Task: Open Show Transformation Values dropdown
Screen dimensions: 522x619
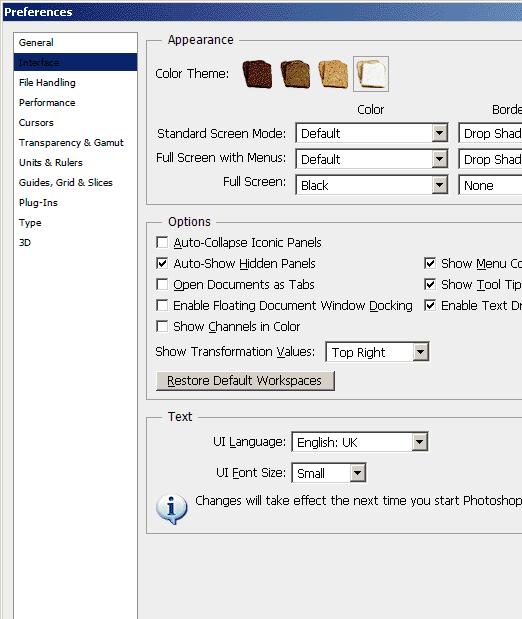Action: click(377, 352)
